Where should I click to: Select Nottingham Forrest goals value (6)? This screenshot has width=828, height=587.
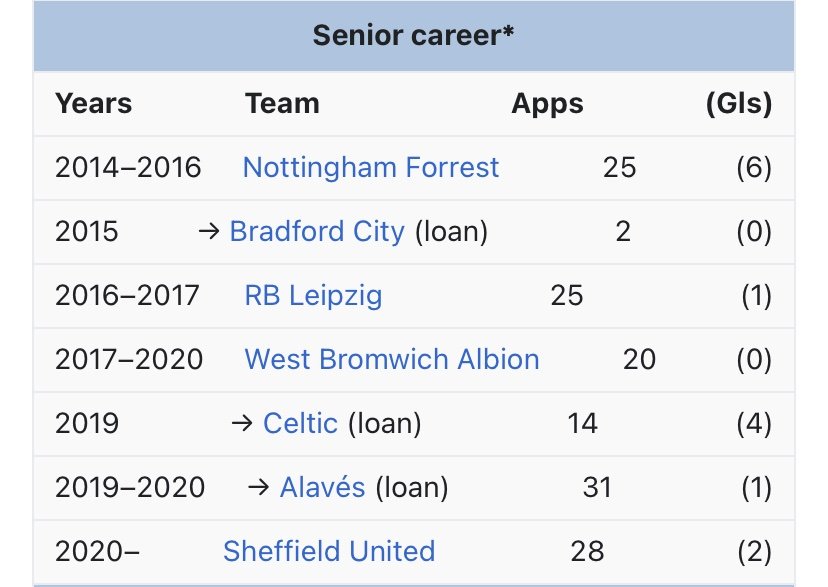[x=752, y=167]
